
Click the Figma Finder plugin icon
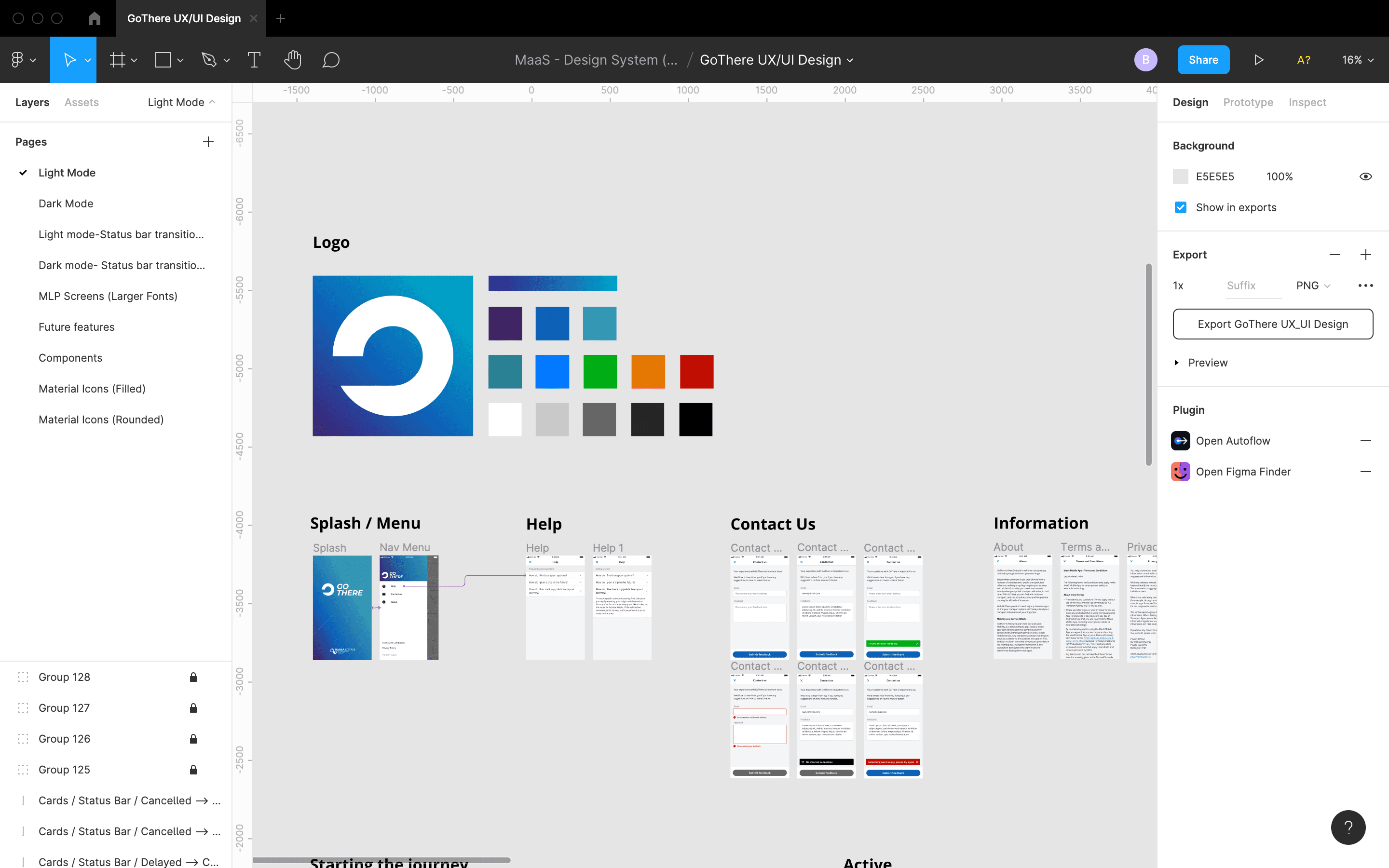pos(1181,472)
